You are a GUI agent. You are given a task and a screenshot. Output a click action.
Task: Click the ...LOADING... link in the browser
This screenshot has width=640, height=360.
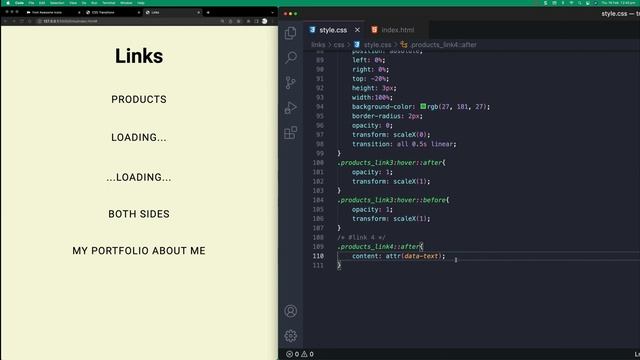[139, 177]
